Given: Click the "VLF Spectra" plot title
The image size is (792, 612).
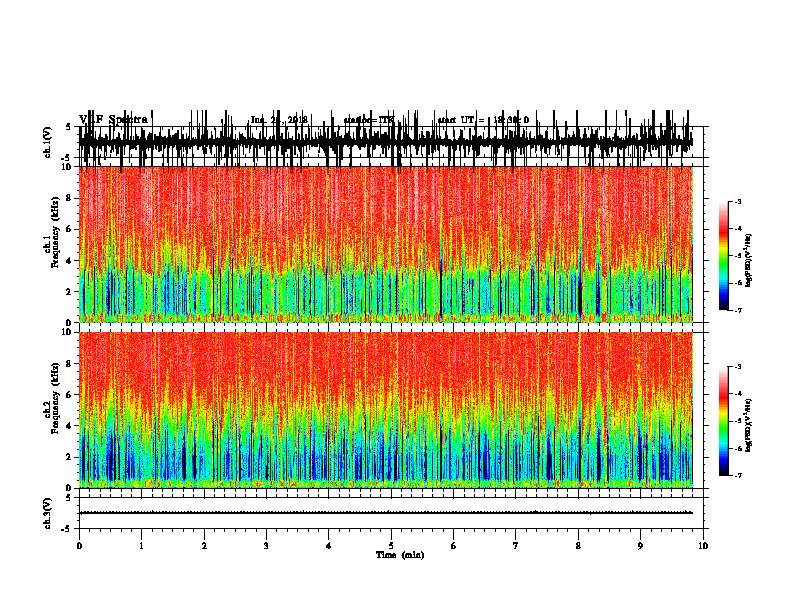Looking at the screenshot, I should [x=113, y=120].
